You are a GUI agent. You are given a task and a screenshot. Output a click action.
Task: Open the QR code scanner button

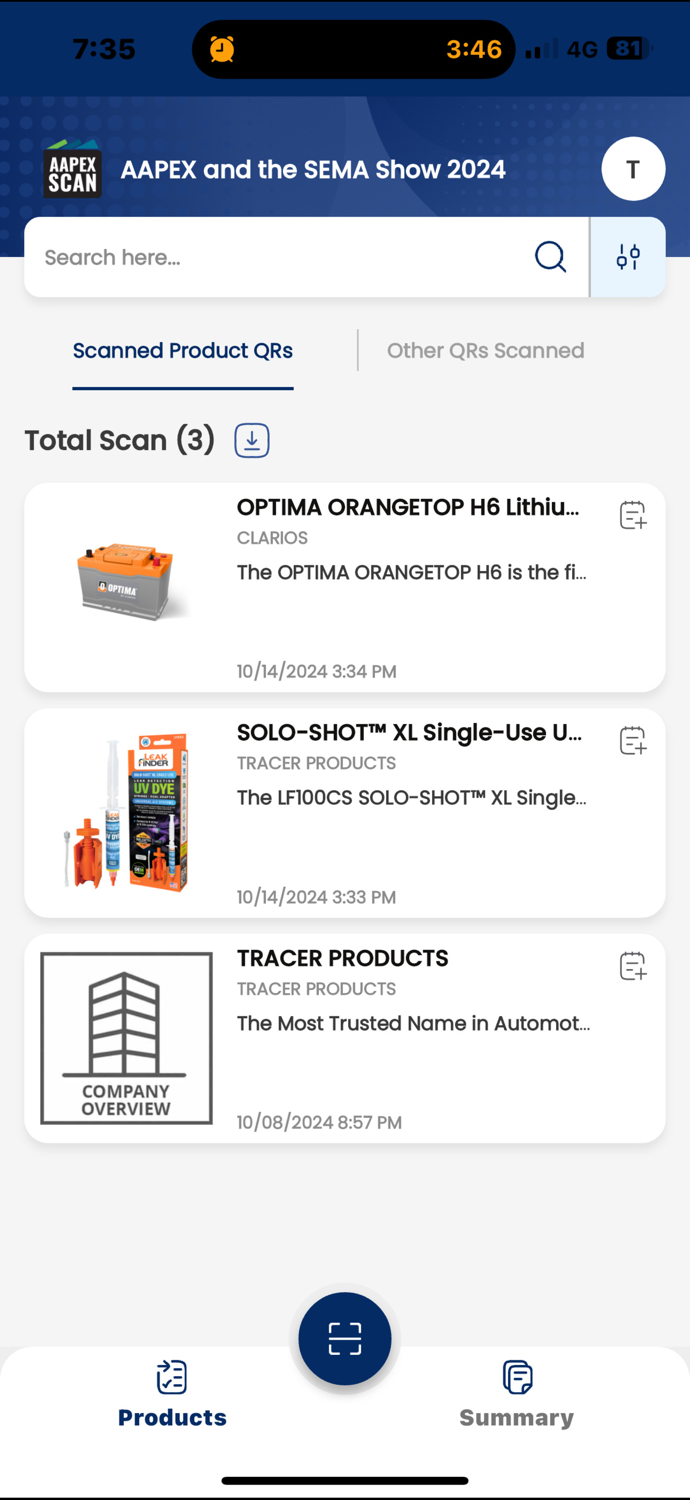(345, 1338)
